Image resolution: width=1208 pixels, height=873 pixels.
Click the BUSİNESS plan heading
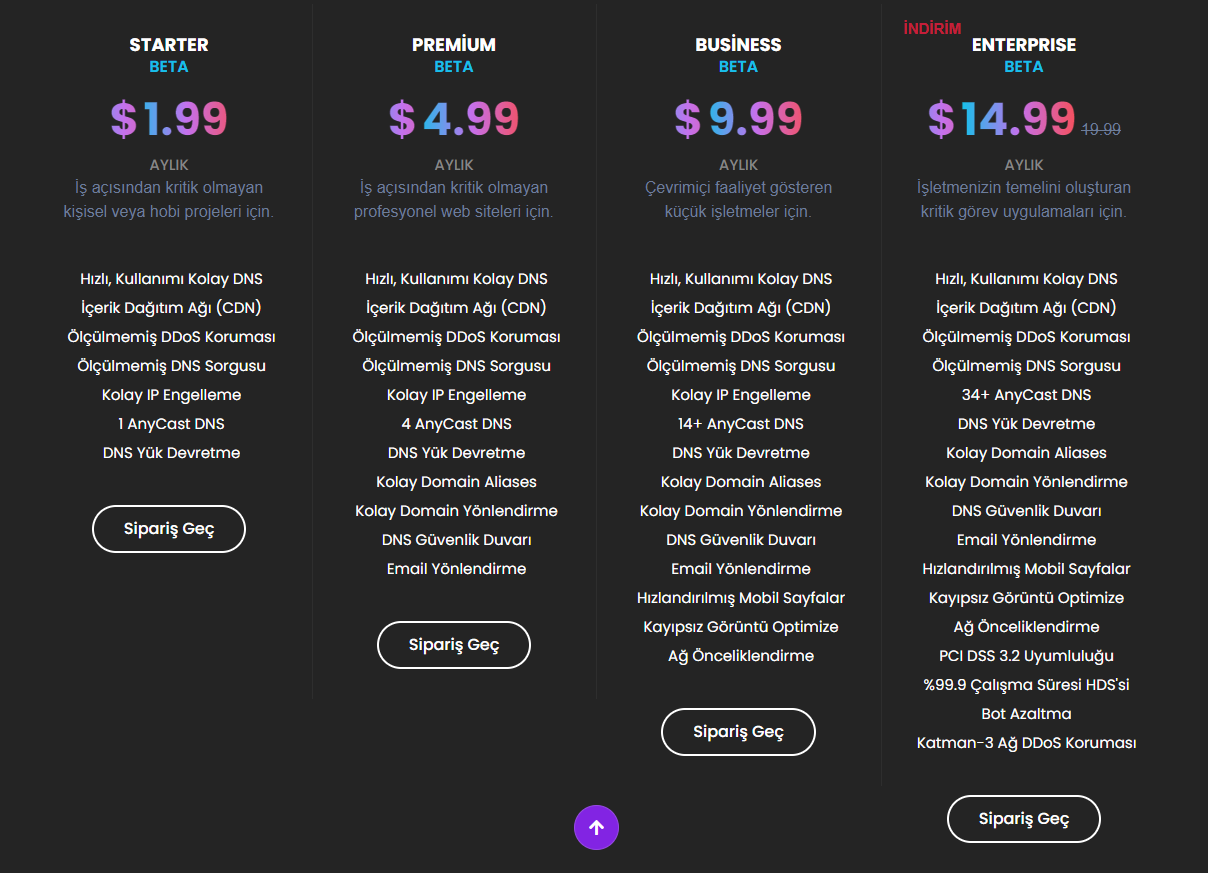[x=738, y=45]
